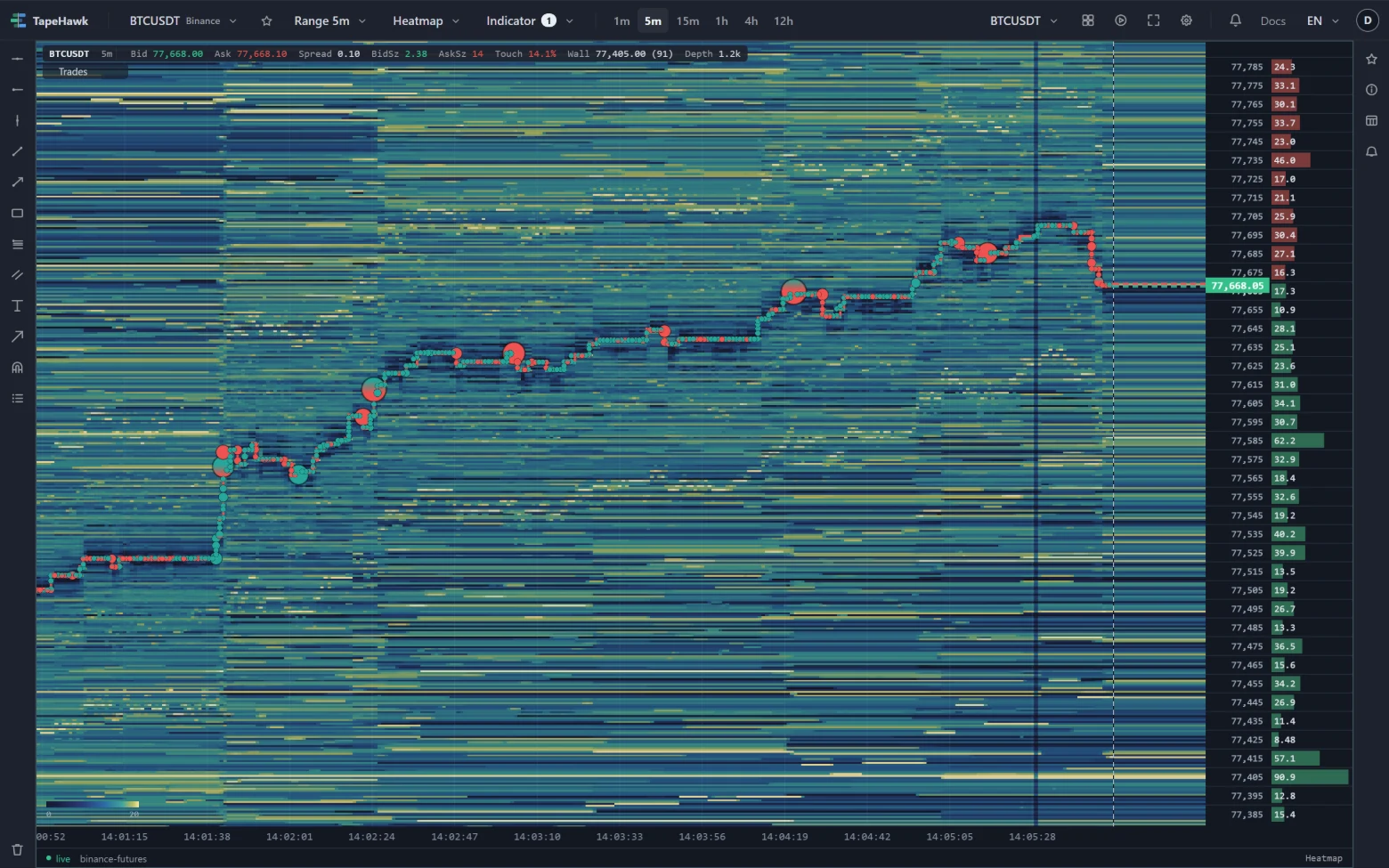The image size is (1389, 868).
Task: Open the right-side BTCUSDT selector dropdown
Action: tap(1024, 20)
